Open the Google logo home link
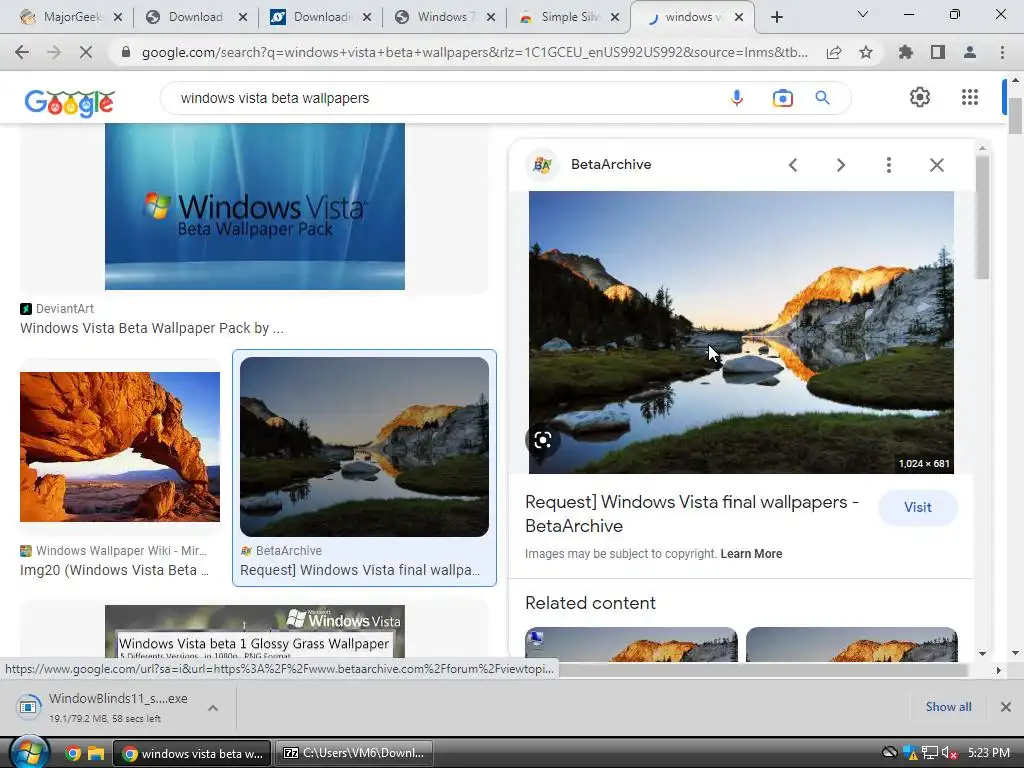 point(69,102)
